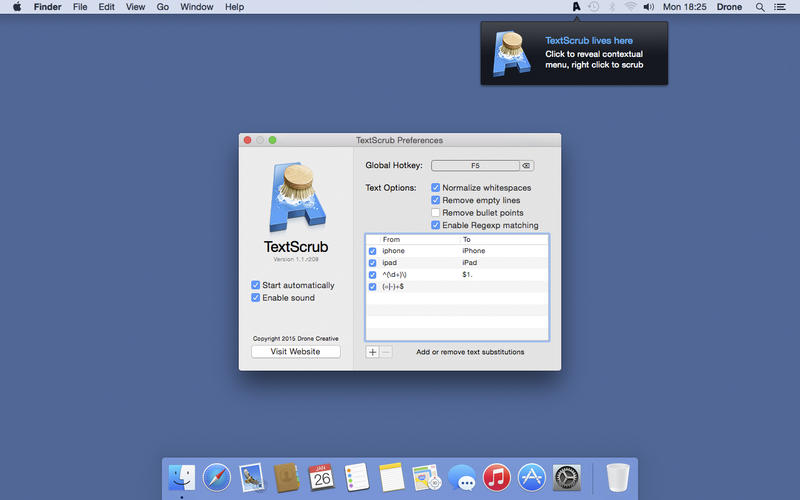Uncheck Start automatically
The image size is (800, 500).
(x=256, y=285)
